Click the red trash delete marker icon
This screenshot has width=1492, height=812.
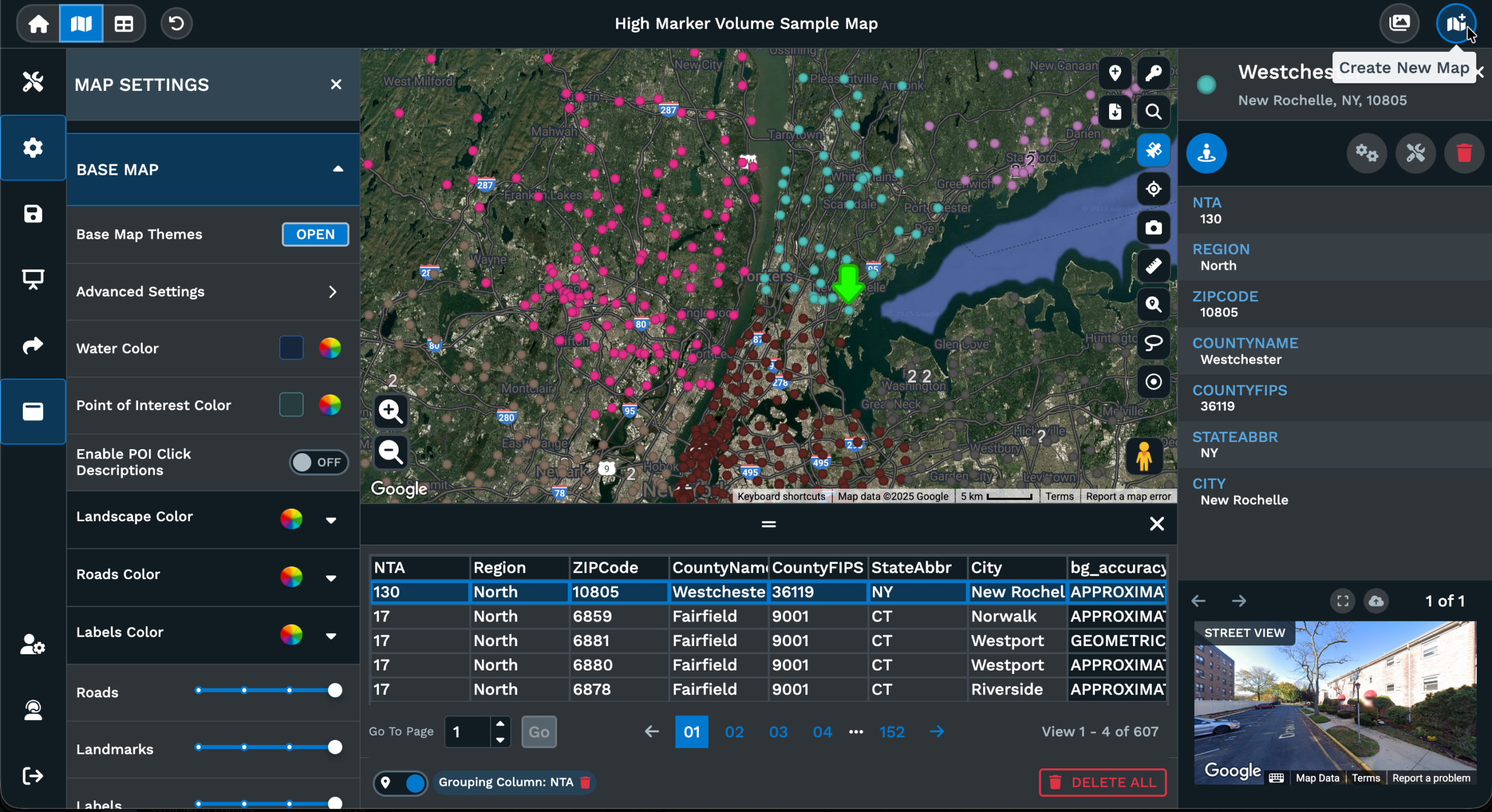[x=1463, y=153]
